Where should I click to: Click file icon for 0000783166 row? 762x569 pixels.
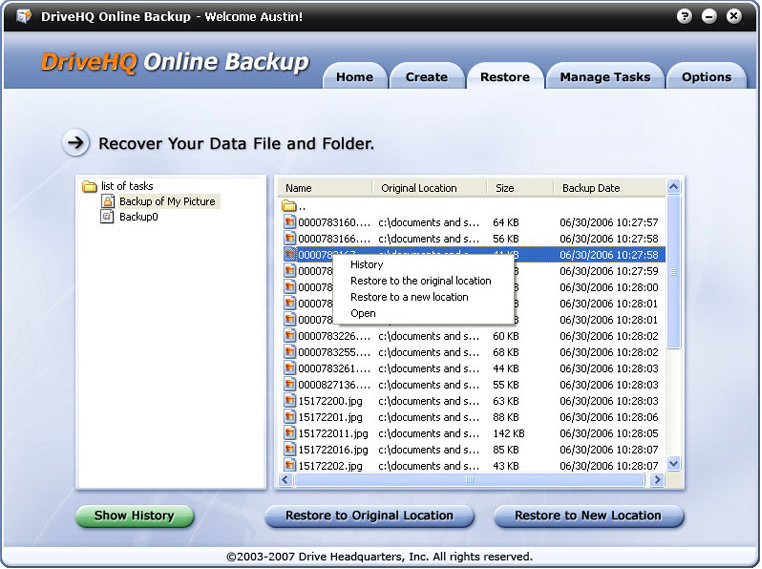tap(290, 239)
